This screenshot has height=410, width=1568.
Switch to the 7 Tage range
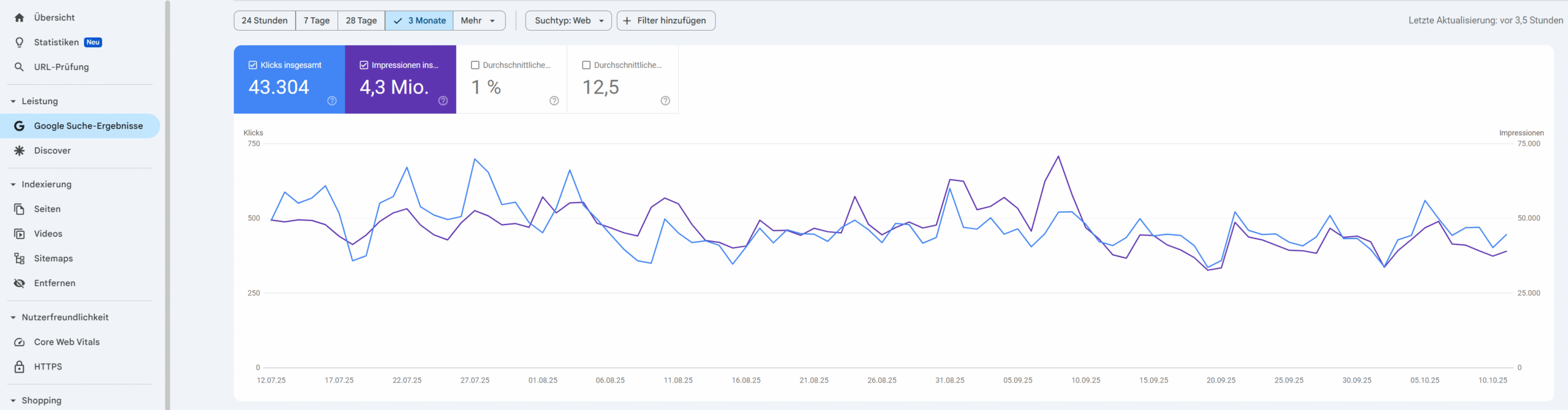(316, 21)
